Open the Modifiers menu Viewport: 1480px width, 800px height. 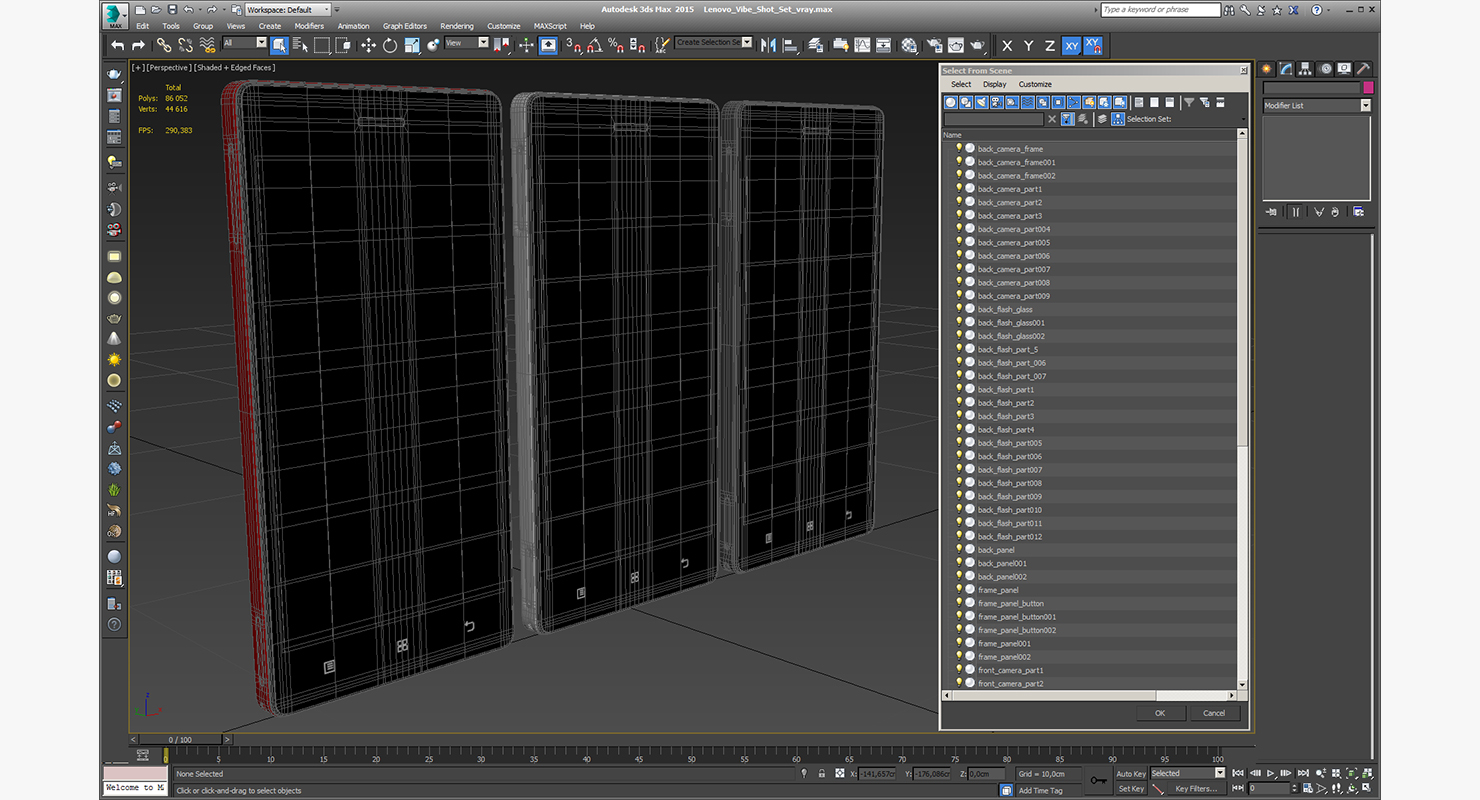click(x=309, y=26)
